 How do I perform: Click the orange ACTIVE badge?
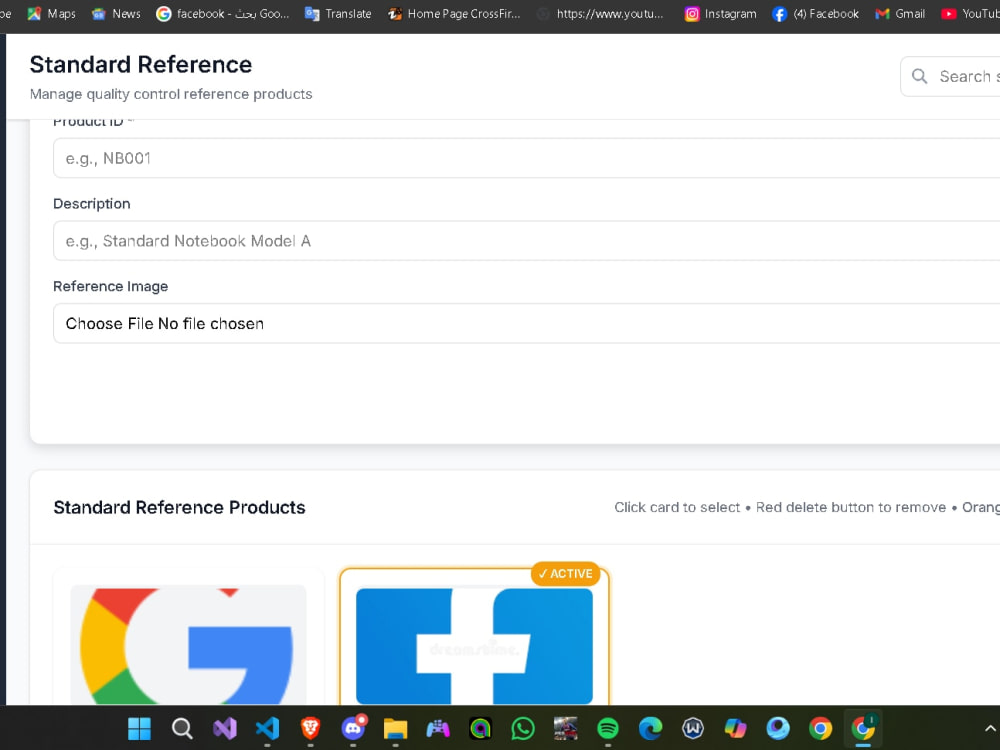point(565,573)
